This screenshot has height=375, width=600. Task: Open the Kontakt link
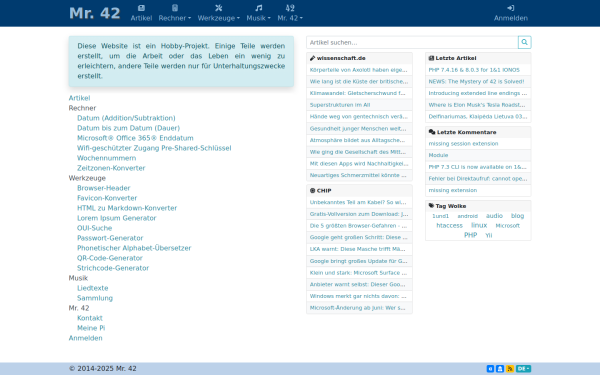[x=90, y=318]
